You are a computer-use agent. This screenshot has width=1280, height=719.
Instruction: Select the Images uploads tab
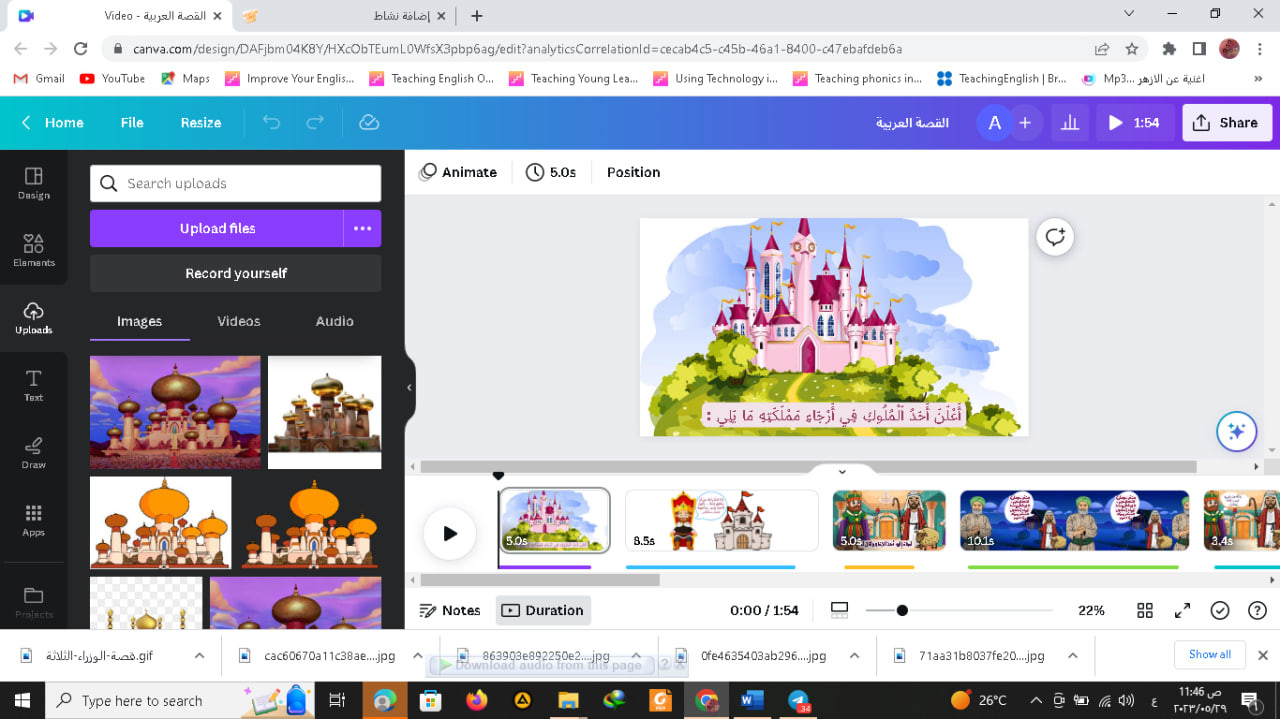[139, 321]
